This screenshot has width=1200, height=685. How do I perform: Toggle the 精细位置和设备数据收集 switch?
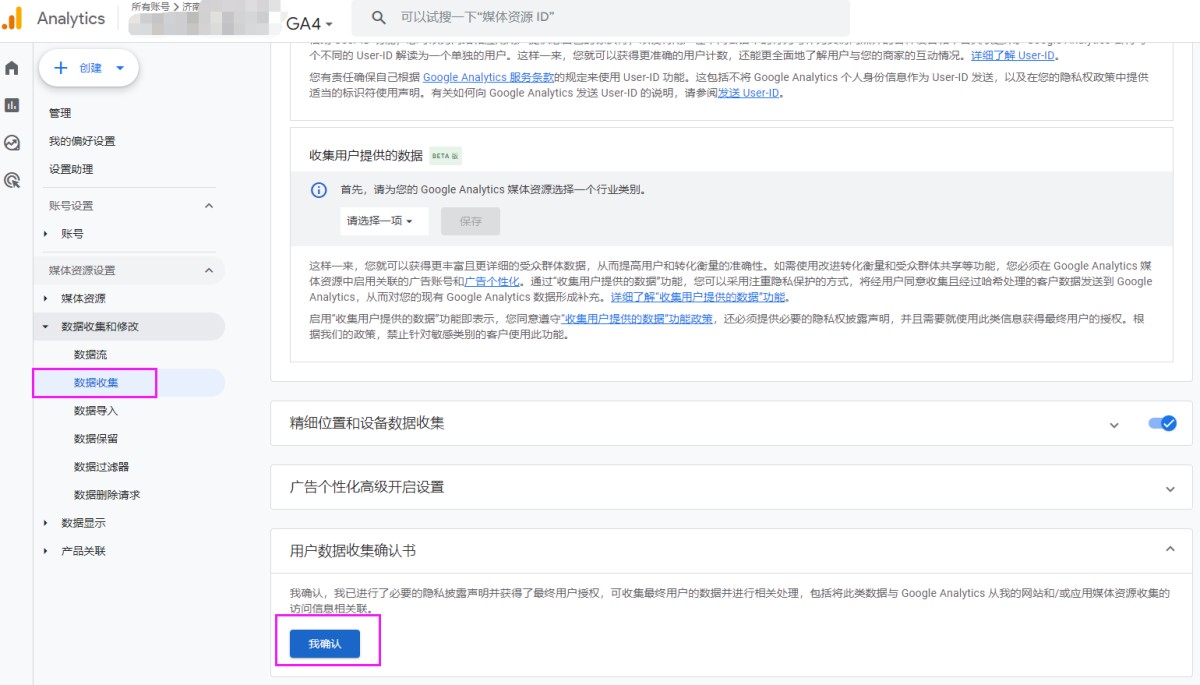point(1162,424)
